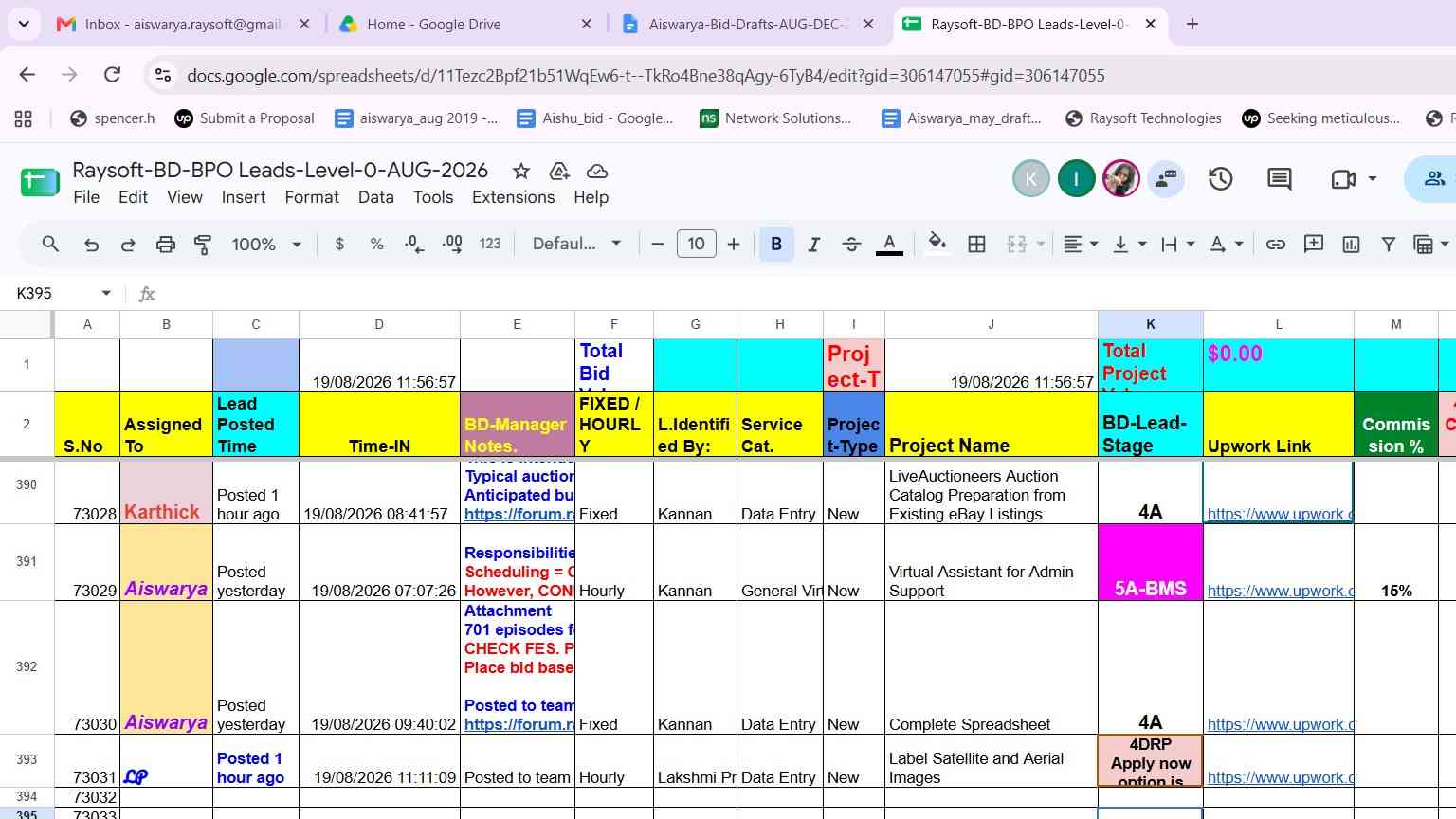The width and height of the screenshot is (1456, 819).
Task: Open the comments panel icon
Action: 1280,178
